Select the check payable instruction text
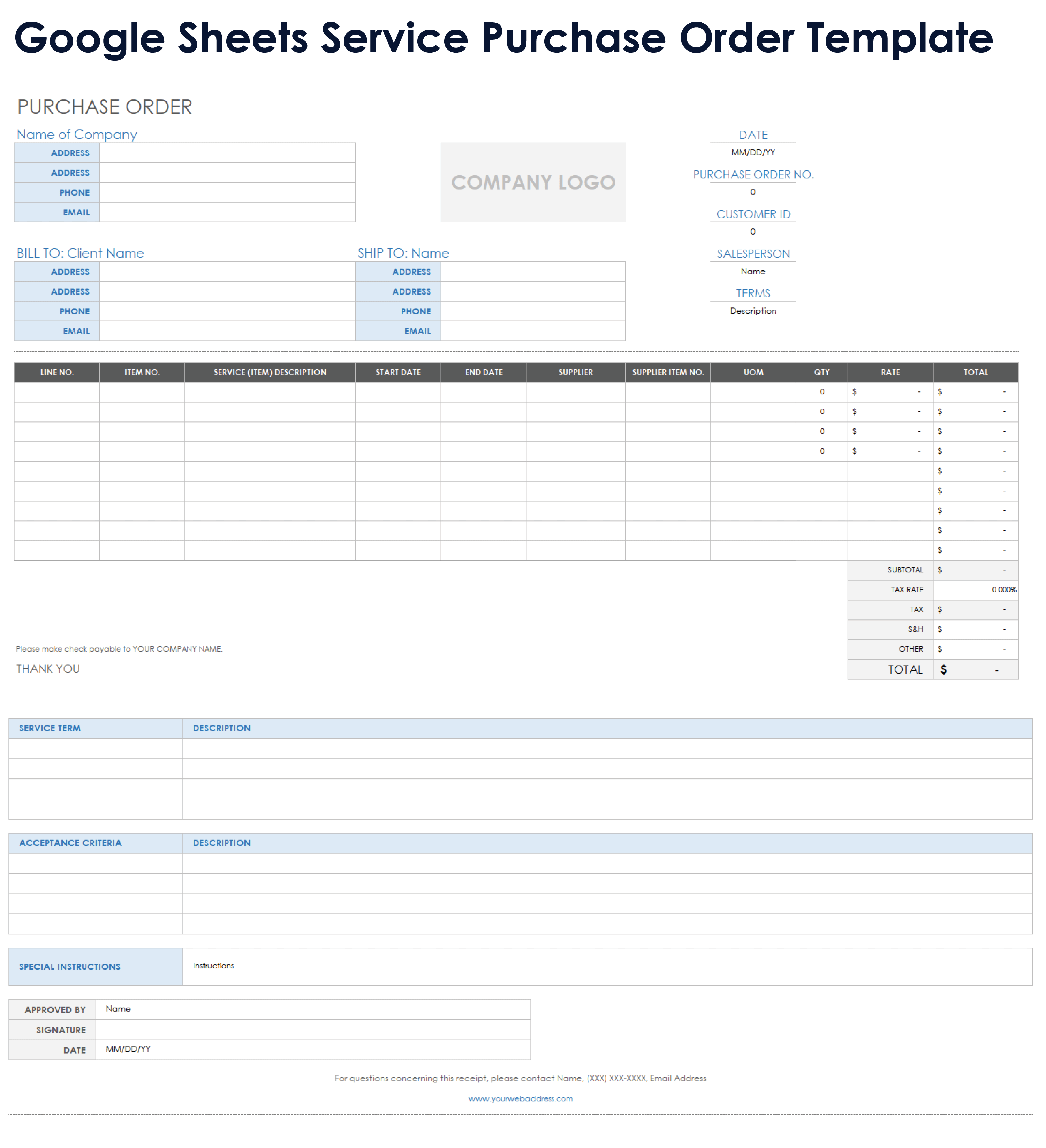This screenshot has width=1046, height=1148. [119, 649]
